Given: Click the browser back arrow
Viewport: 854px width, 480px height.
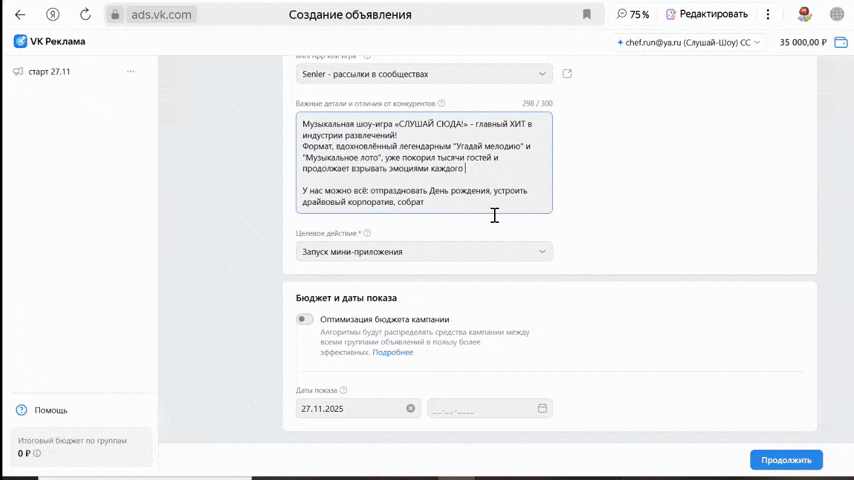Looking at the screenshot, I should point(20,14).
